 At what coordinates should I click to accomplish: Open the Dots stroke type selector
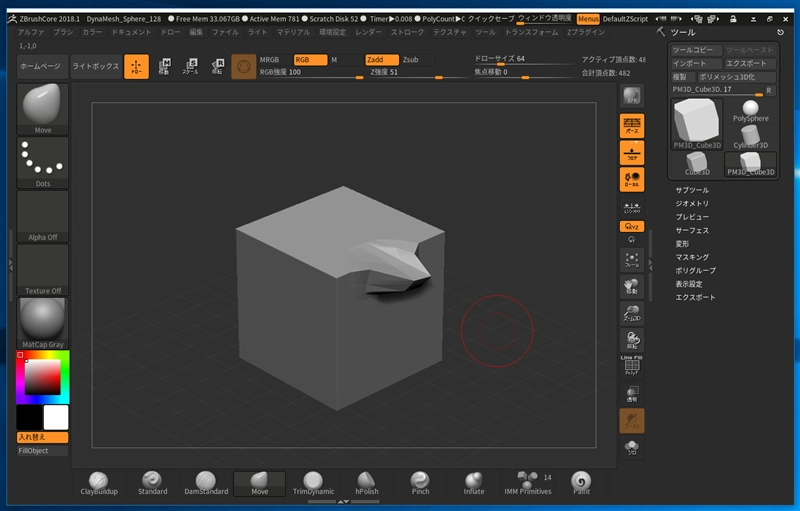click(x=43, y=163)
